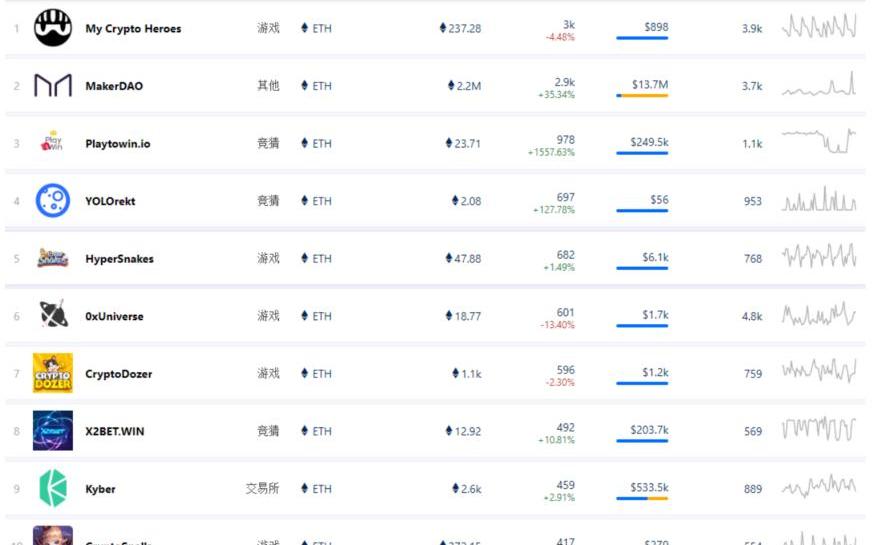This screenshot has width=875, height=545.
Task: Open the MakerDAO dapp name link
Action: pyautogui.click(x=114, y=86)
